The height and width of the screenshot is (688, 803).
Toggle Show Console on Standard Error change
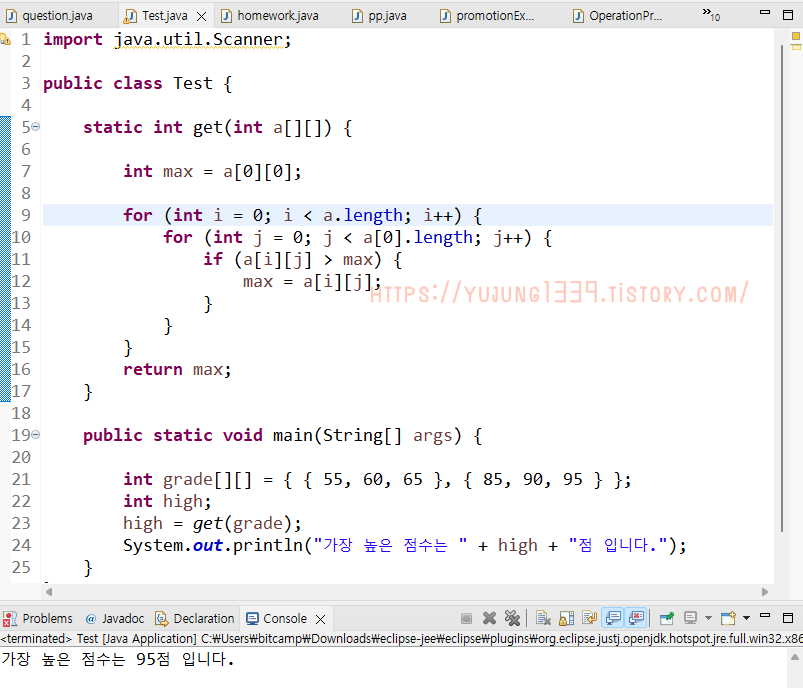(636, 618)
